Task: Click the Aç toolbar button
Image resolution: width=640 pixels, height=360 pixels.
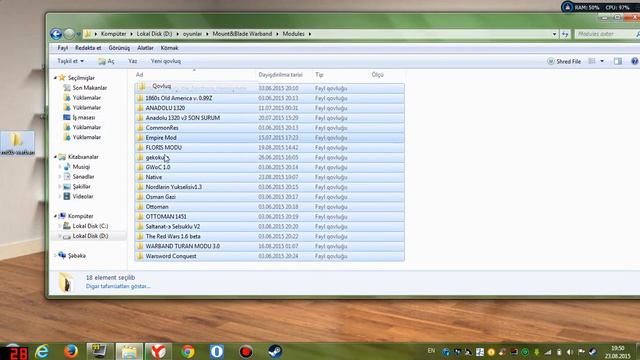Action: 106,61
